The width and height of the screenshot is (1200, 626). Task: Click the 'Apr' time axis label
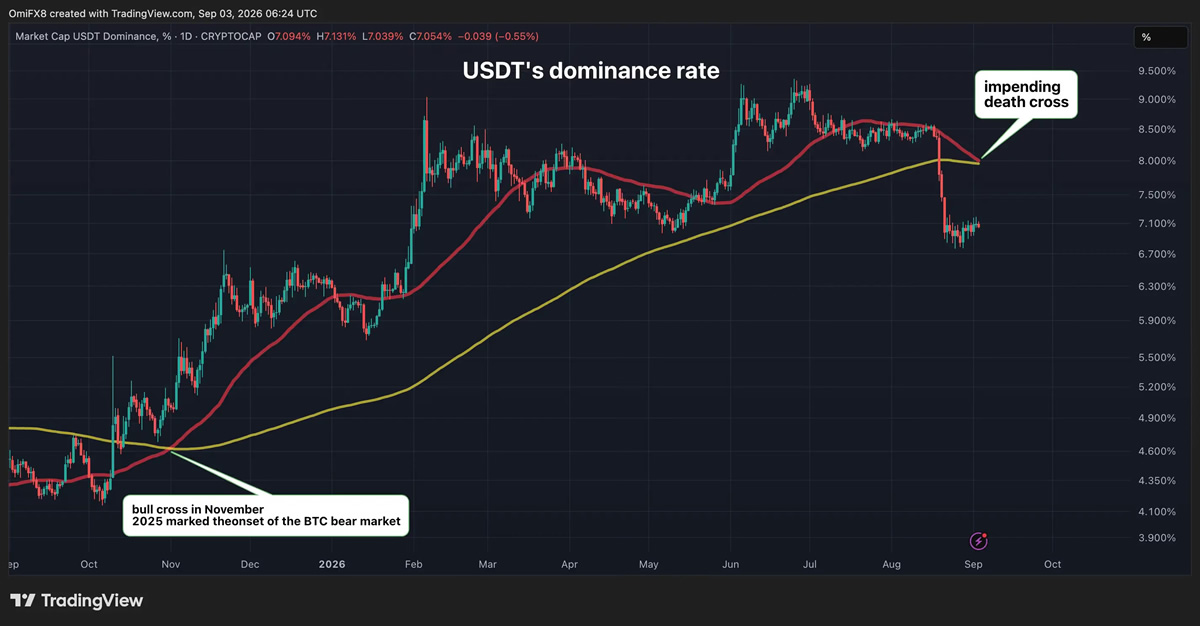pyautogui.click(x=569, y=565)
